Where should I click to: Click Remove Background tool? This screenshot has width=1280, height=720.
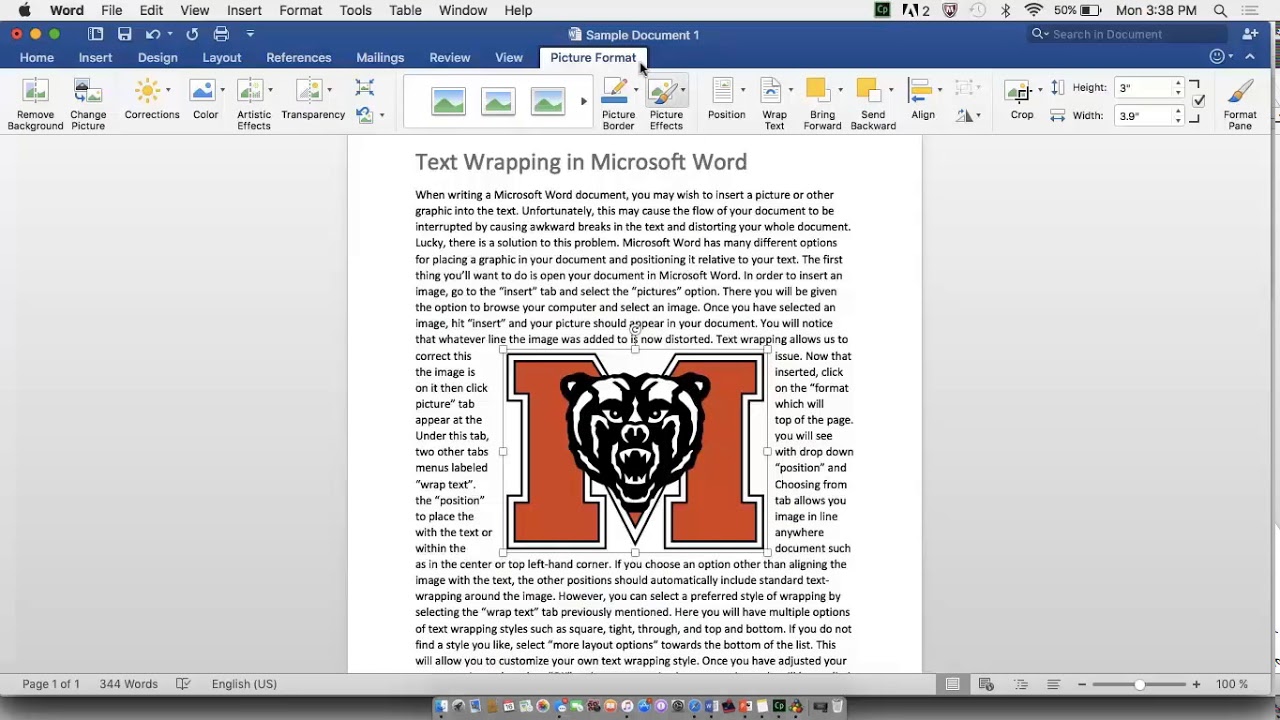[35, 104]
